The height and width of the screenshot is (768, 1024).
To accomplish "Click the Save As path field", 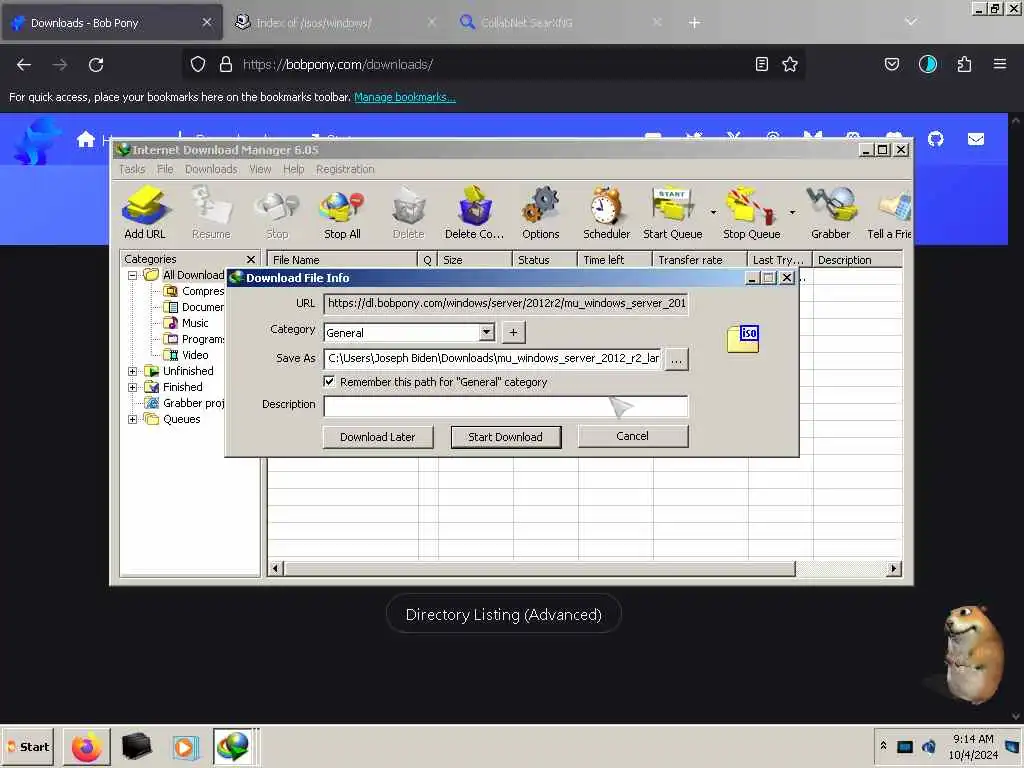I will pos(493,359).
